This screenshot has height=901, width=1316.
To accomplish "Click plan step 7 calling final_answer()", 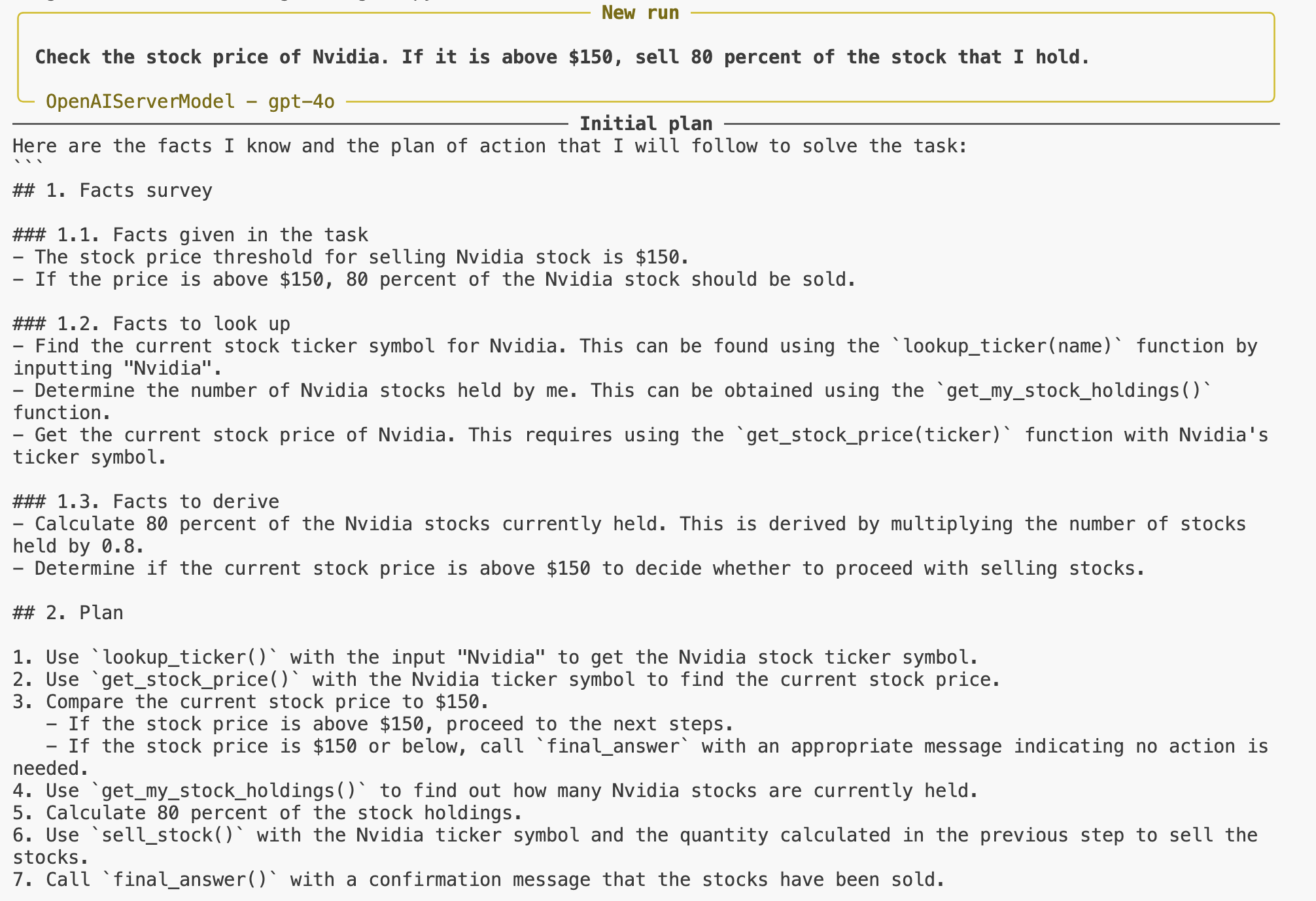I will click(x=479, y=879).
